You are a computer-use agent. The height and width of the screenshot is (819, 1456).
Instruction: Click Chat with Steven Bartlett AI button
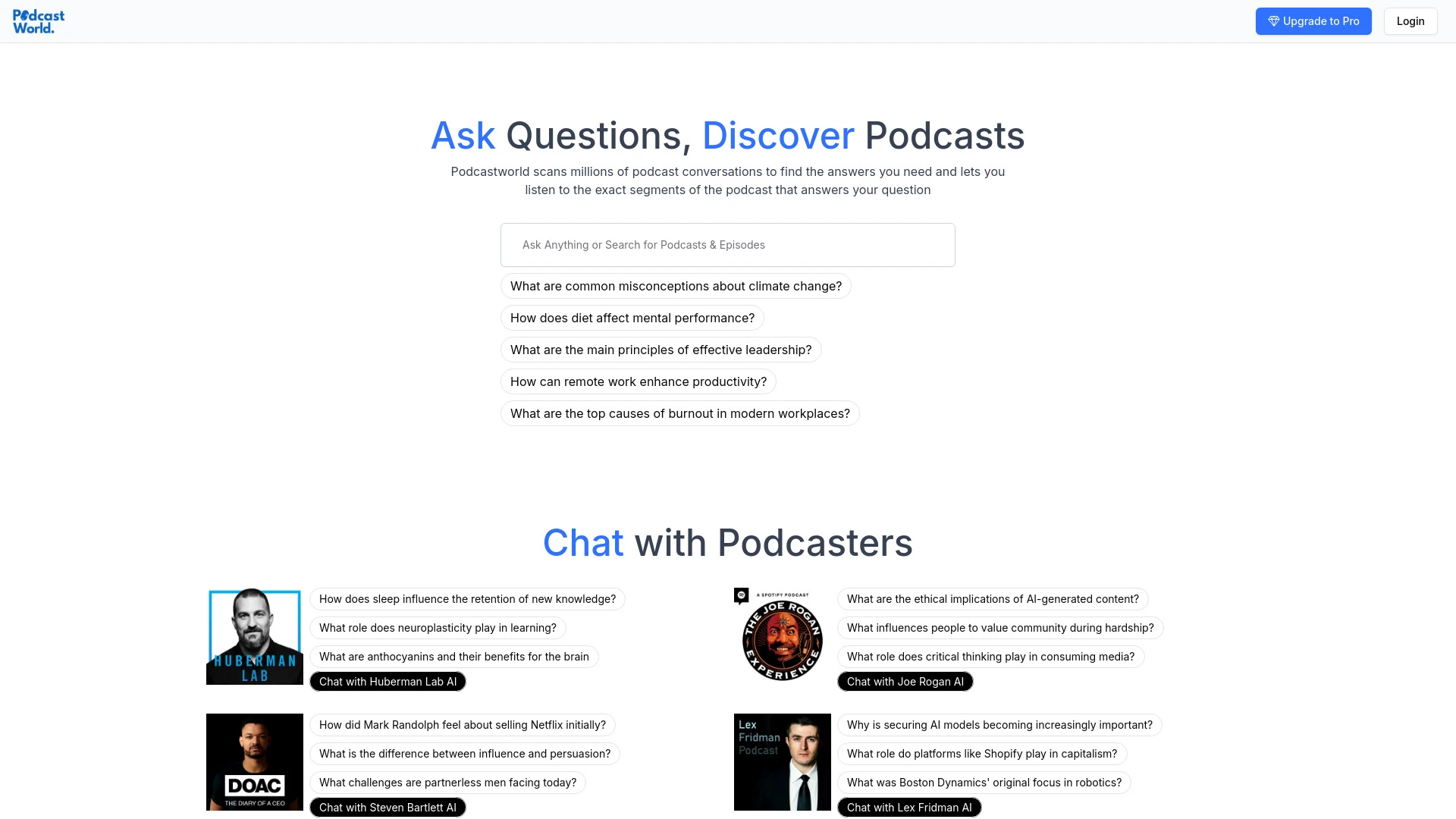pyautogui.click(x=387, y=807)
